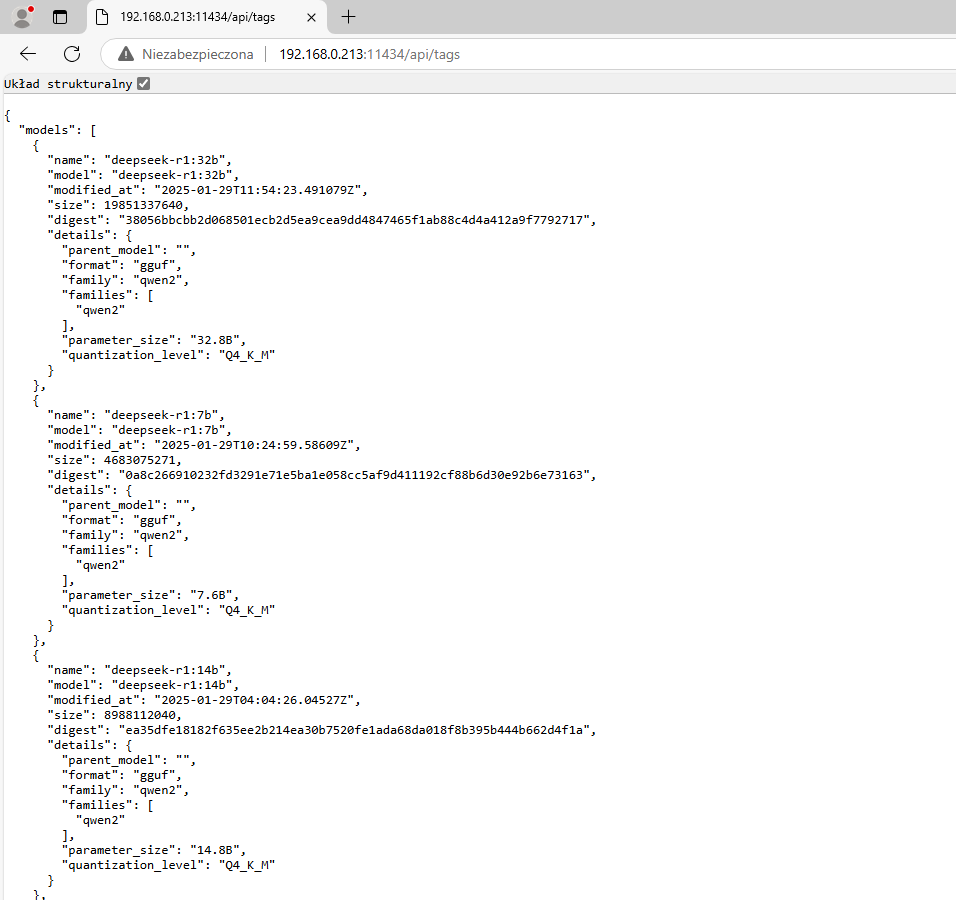
Task: Select the name "deepseek-r1:32b" value
Action: point(165,160)
